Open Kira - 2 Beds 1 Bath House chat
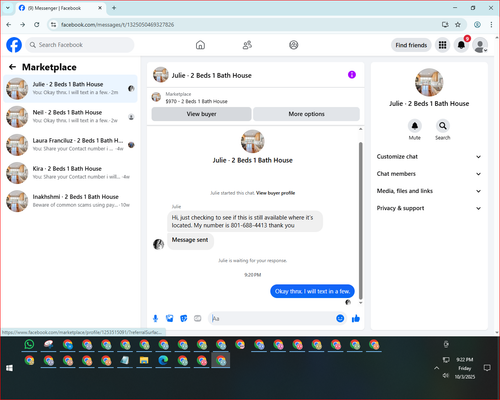Viewport: 500px width, 400px height. point(70,173)
